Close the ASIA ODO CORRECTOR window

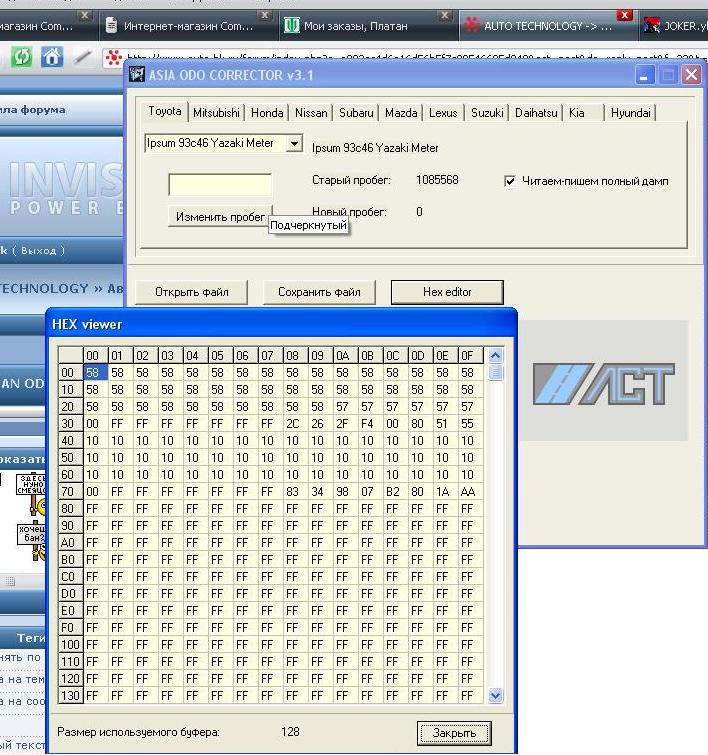tap(692, 75)
